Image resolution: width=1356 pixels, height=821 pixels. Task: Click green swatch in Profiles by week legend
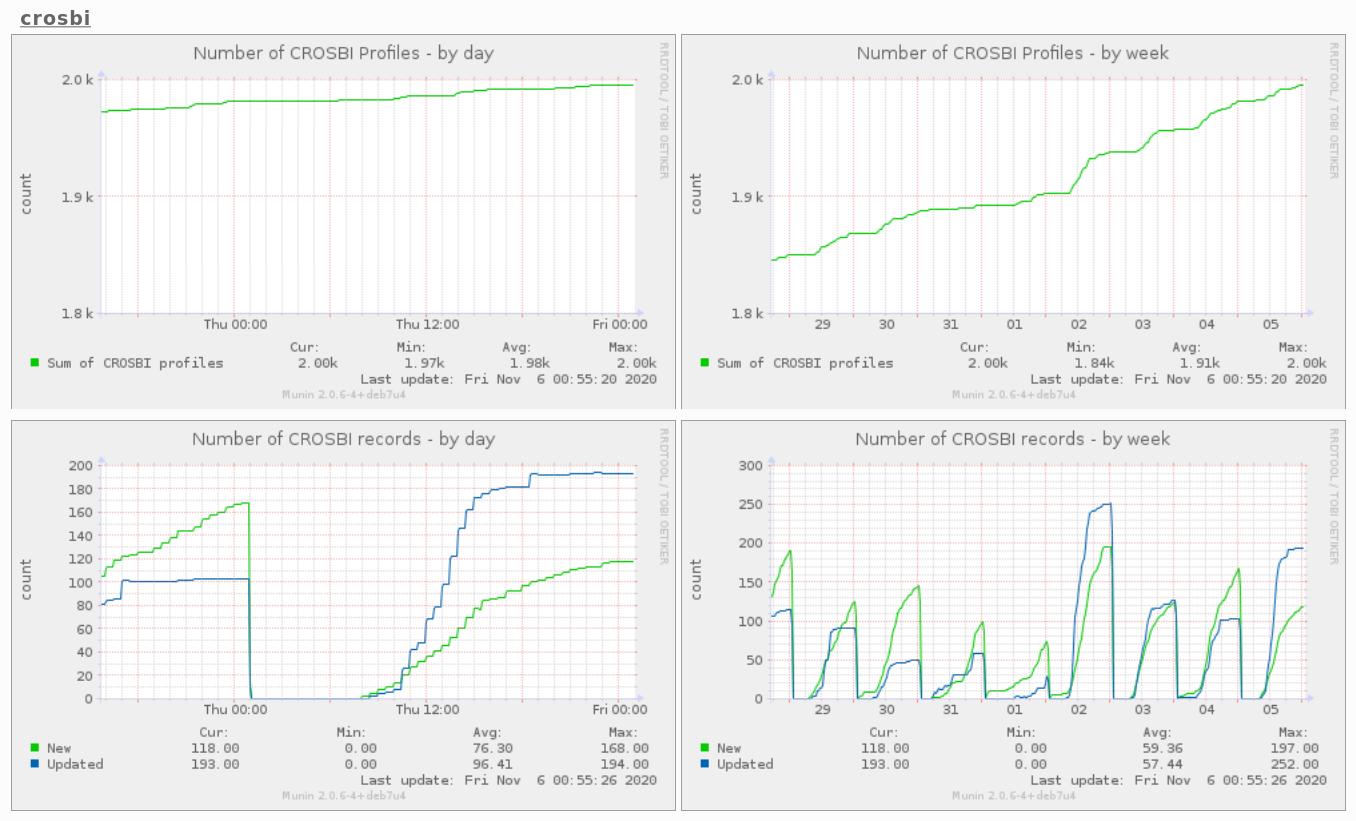coord(705,363)
